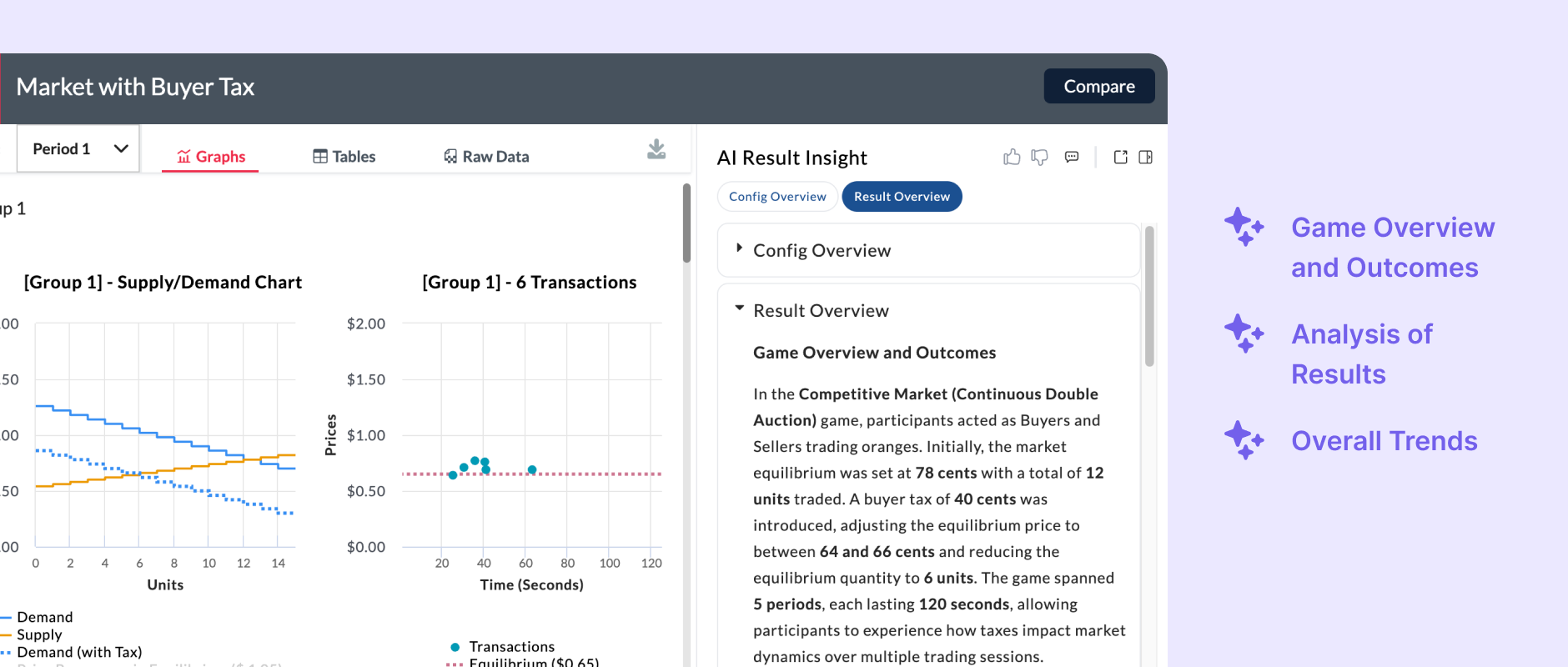Collapse the Result Overview section
The height and width of the screenshot is (667, 1568).
pyautogui.click(x=928, y=310)
